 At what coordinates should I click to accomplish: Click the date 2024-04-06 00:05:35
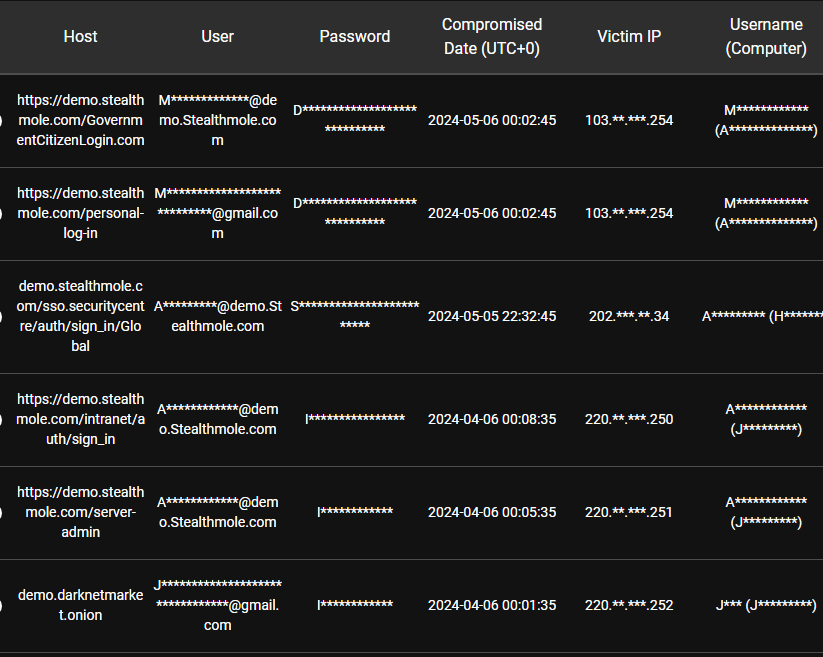pyautogui.click(x=492, y=512)
